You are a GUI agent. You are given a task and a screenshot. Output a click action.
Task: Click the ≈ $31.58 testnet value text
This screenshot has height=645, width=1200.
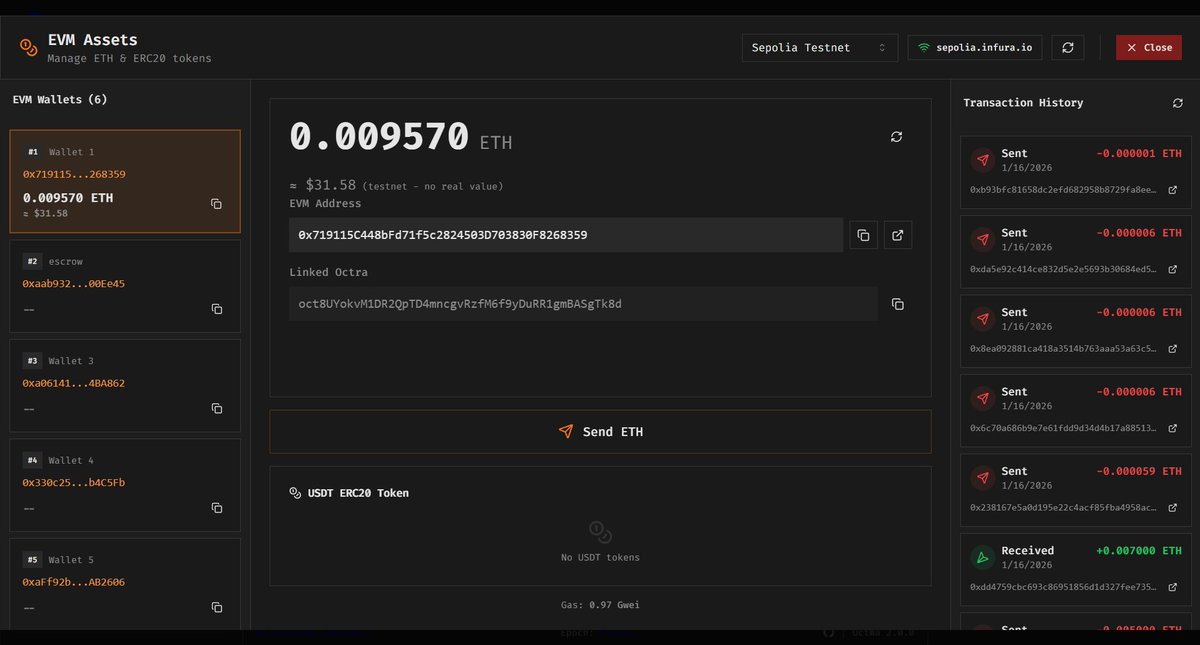click(x=396, y=185)
